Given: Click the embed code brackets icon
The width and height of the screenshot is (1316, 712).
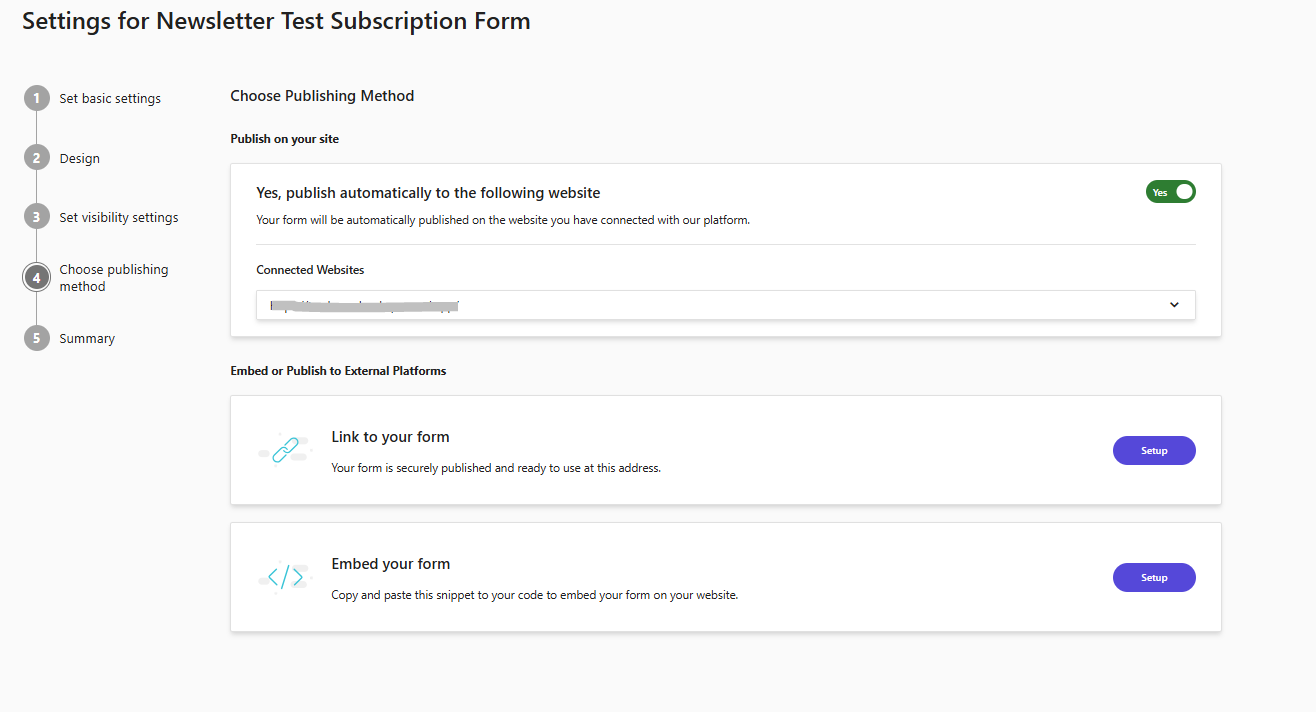Looking at the screenshot, I should 285,577.
